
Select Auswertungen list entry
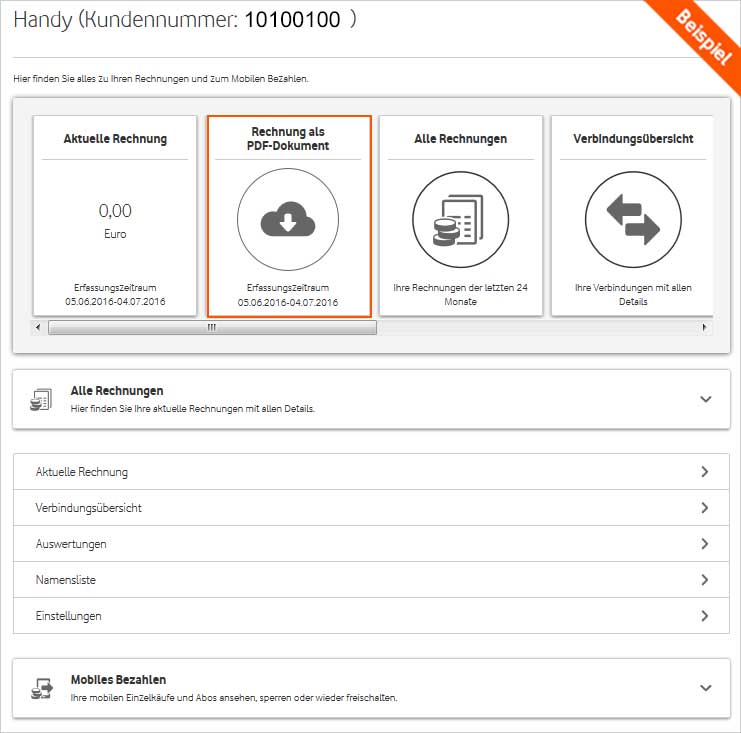tap(71, 544)
